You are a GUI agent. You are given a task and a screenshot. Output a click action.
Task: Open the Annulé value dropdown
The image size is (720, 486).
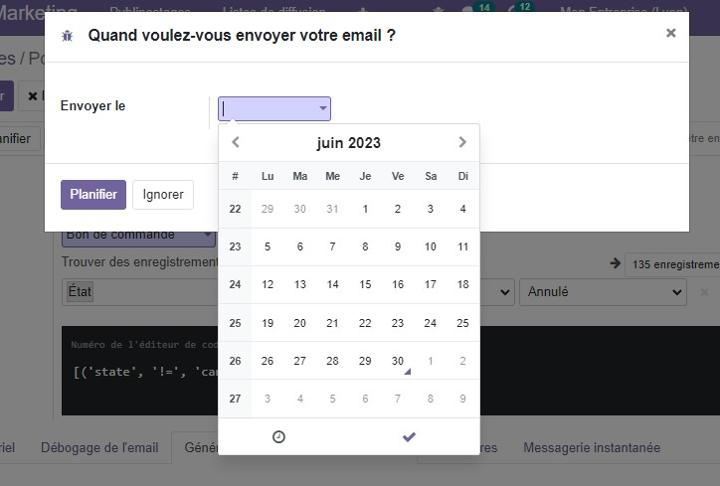(x=603, y=292)
